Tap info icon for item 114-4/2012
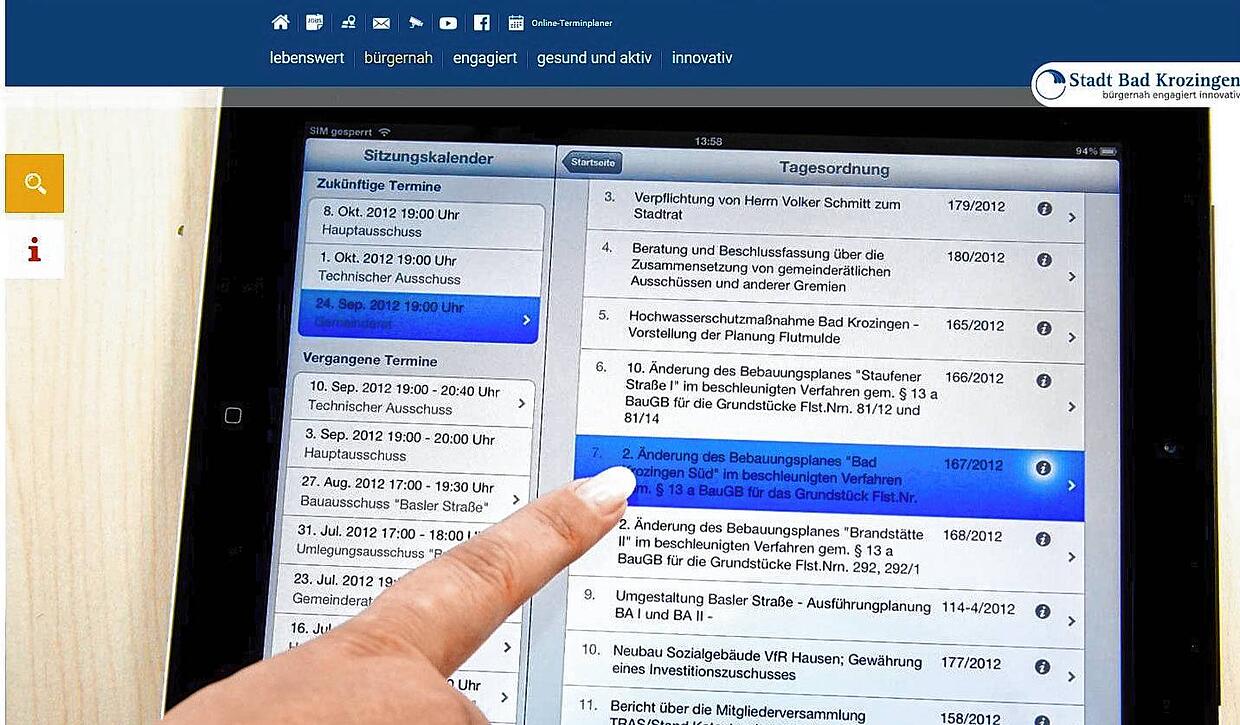Viewport: 1240px width, 725px height. (x=1042, y=611)
